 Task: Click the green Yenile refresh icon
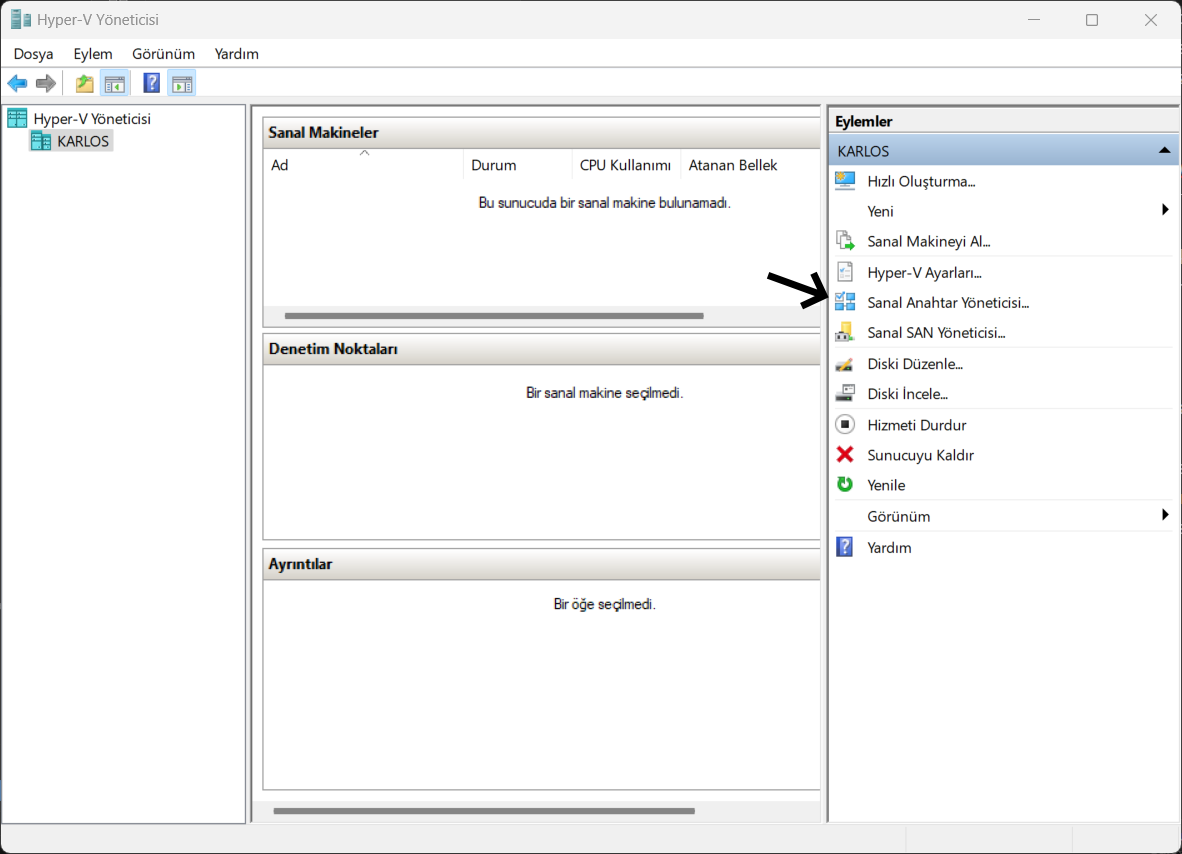(x=845, y=485)
